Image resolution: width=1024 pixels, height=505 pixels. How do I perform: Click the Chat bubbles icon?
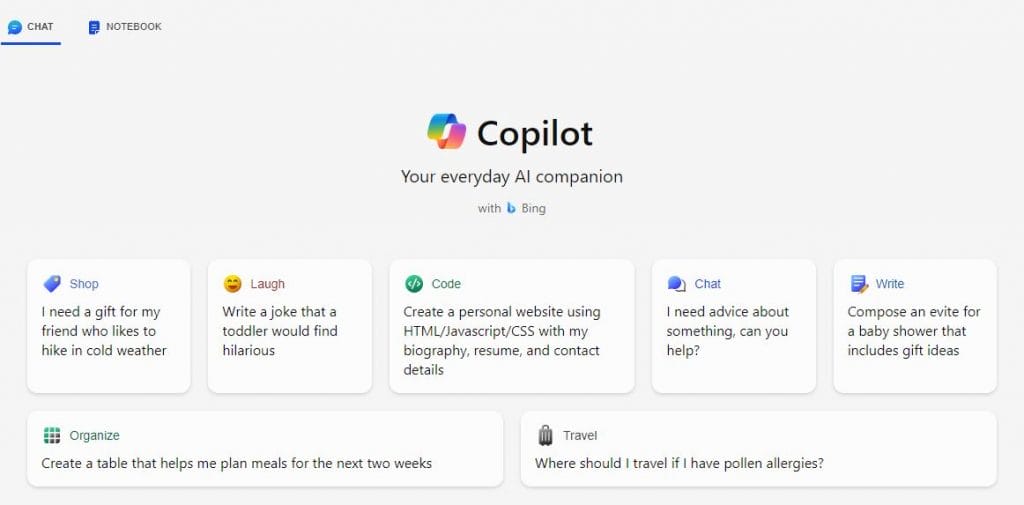point(676,284)
